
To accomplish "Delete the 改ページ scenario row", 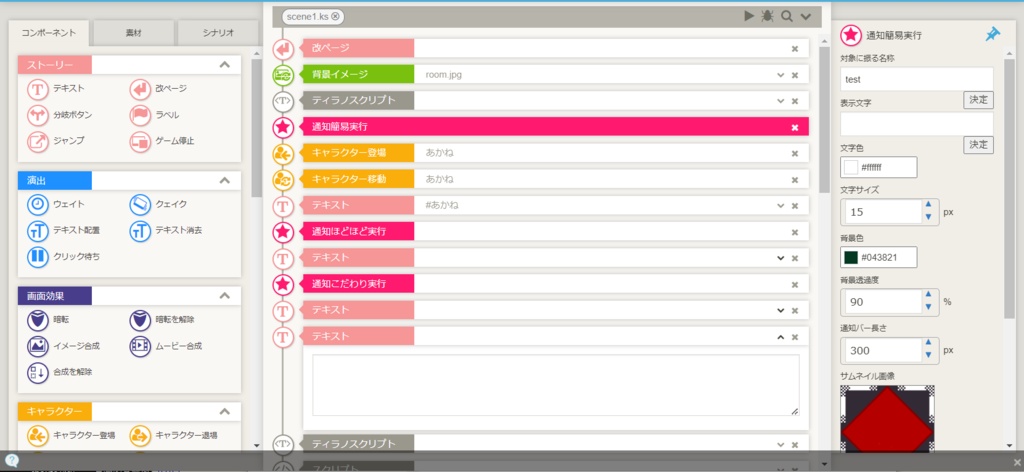I will click(795, 49).
